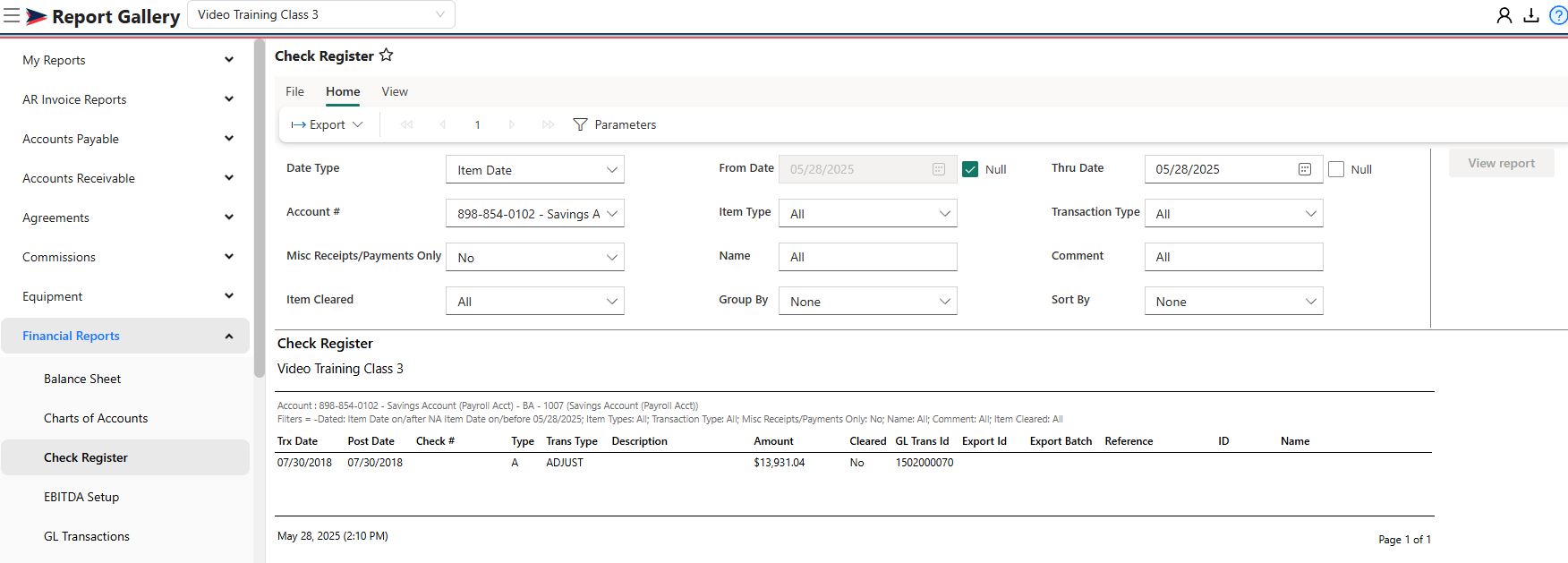The width and height of the screenshot is (1568, 563).
Task: Switch to the View tab
Action: coord(395,91)
